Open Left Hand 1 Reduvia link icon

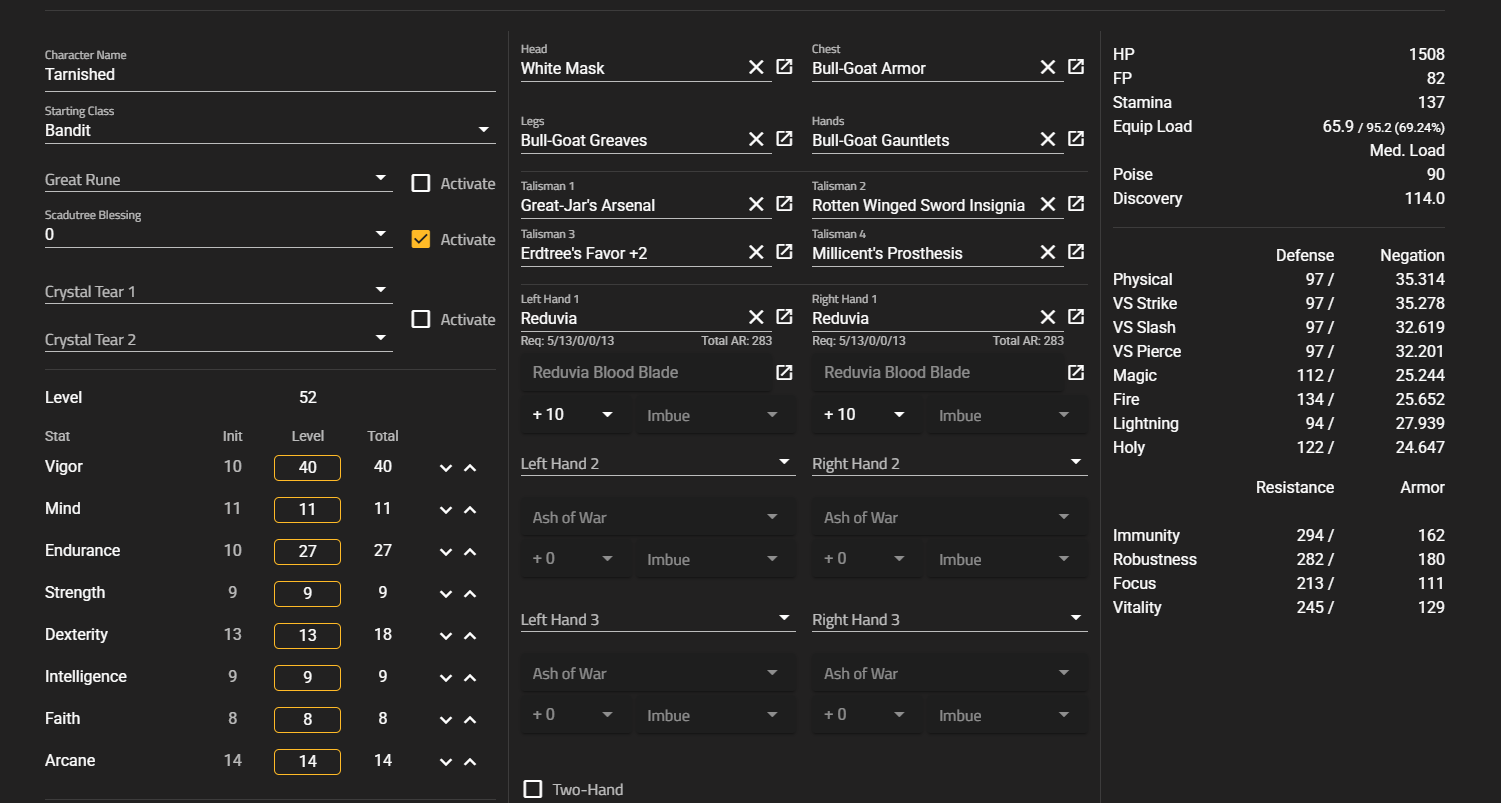pos(785,317)
